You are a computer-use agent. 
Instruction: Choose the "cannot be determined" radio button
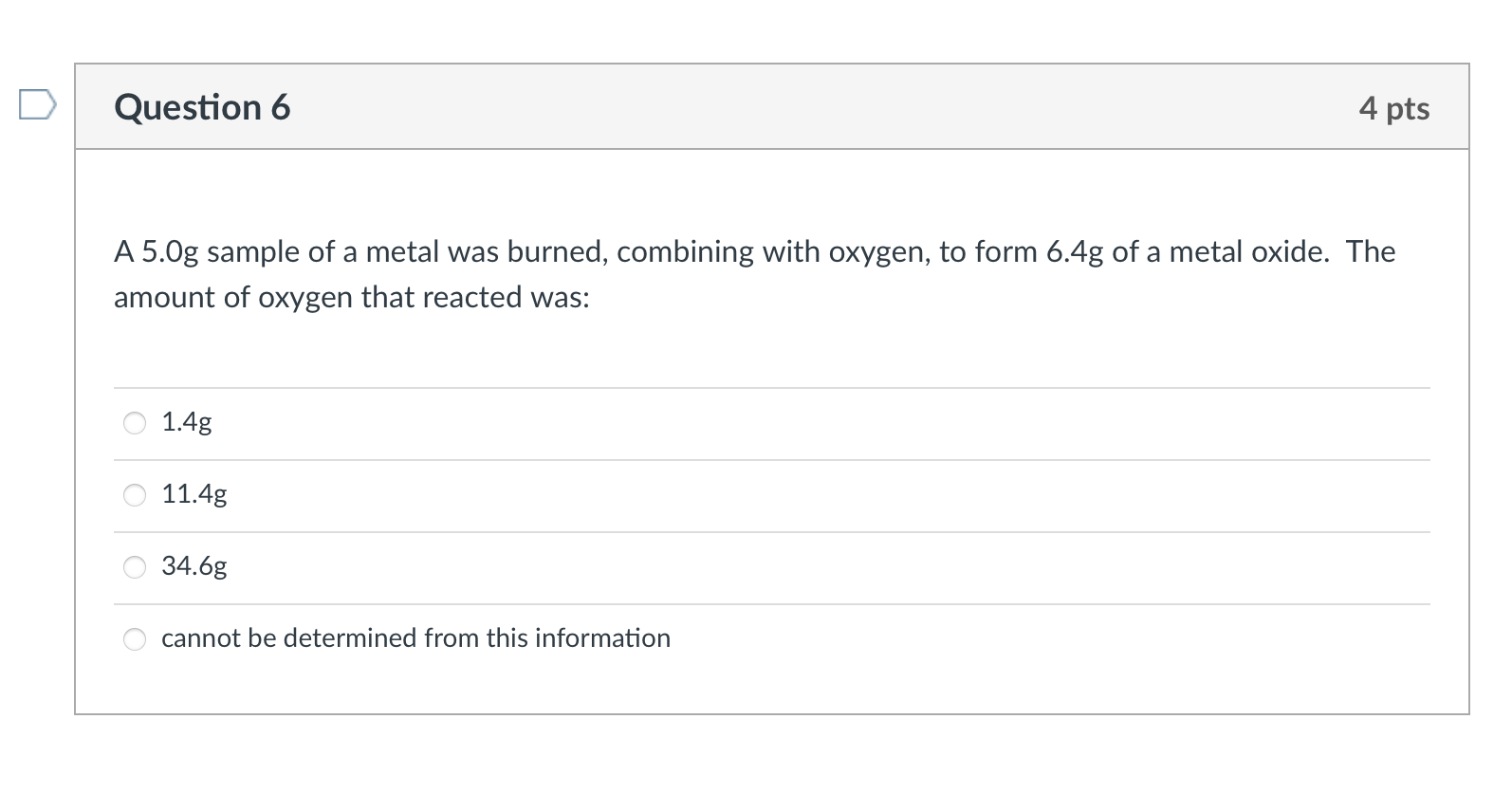(136, 639)
